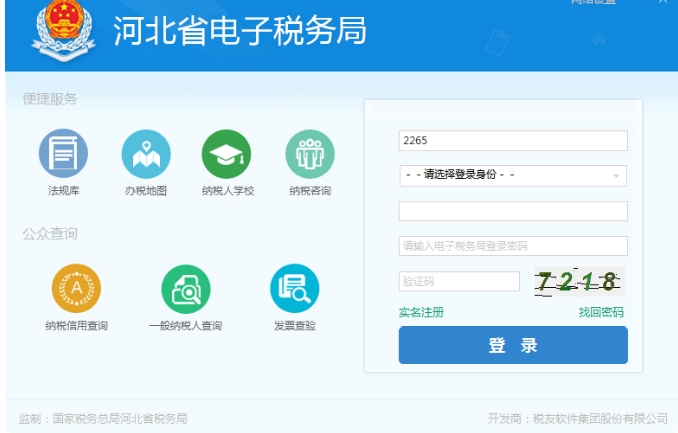
Task: Click the 纳税人学校 graduation cap icon
Action: 226,154
